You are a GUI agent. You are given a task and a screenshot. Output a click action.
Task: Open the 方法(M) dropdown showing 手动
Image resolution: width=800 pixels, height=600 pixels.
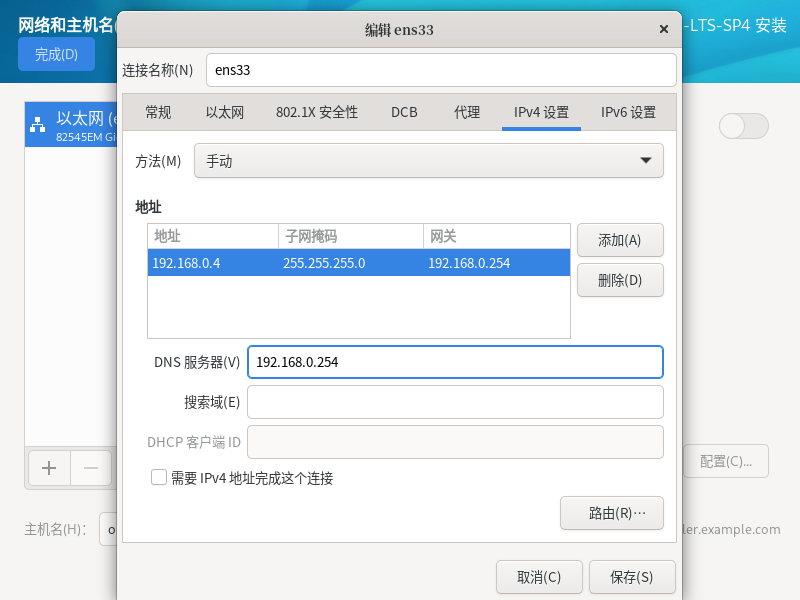[x=429, y=161]
